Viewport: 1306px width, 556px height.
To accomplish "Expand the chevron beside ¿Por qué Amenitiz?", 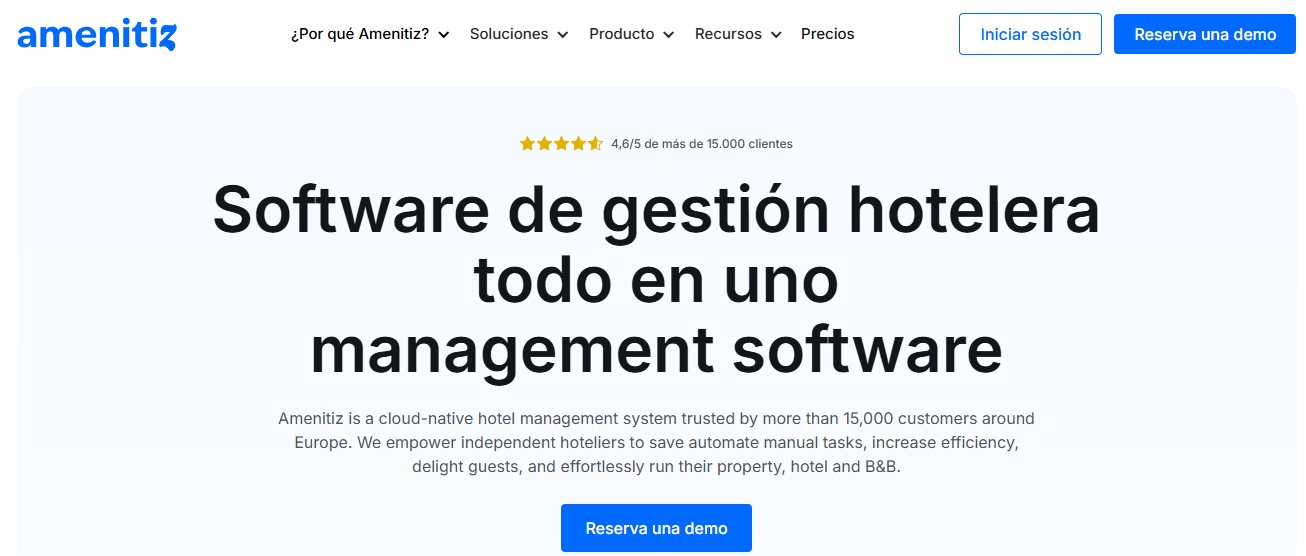I will (444, 35).
